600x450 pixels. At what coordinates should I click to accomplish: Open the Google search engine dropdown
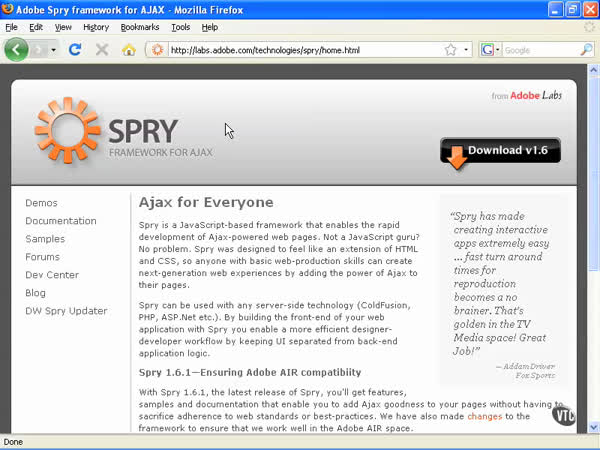(490, 49)
